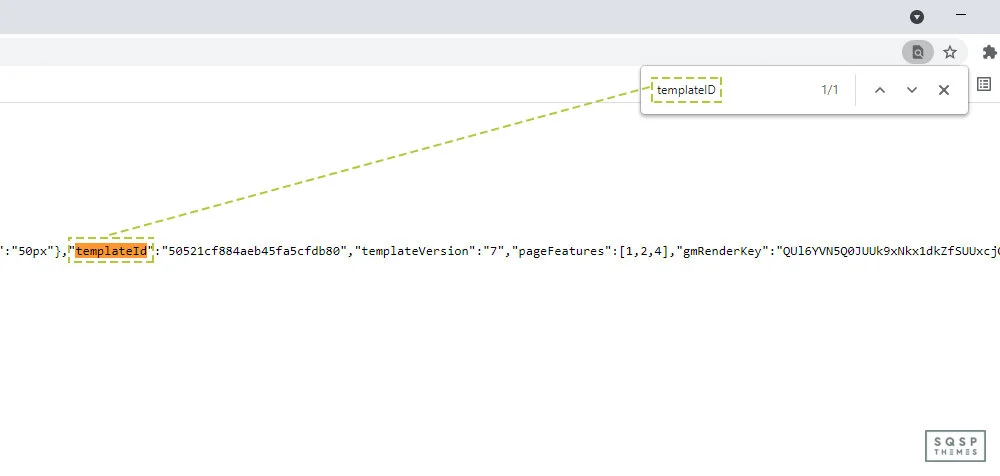This screenshot has width=1000, height=476.
Task: Open the find-in-page icon in address bar
Action: pyautogui.click(x=918, y=52)
